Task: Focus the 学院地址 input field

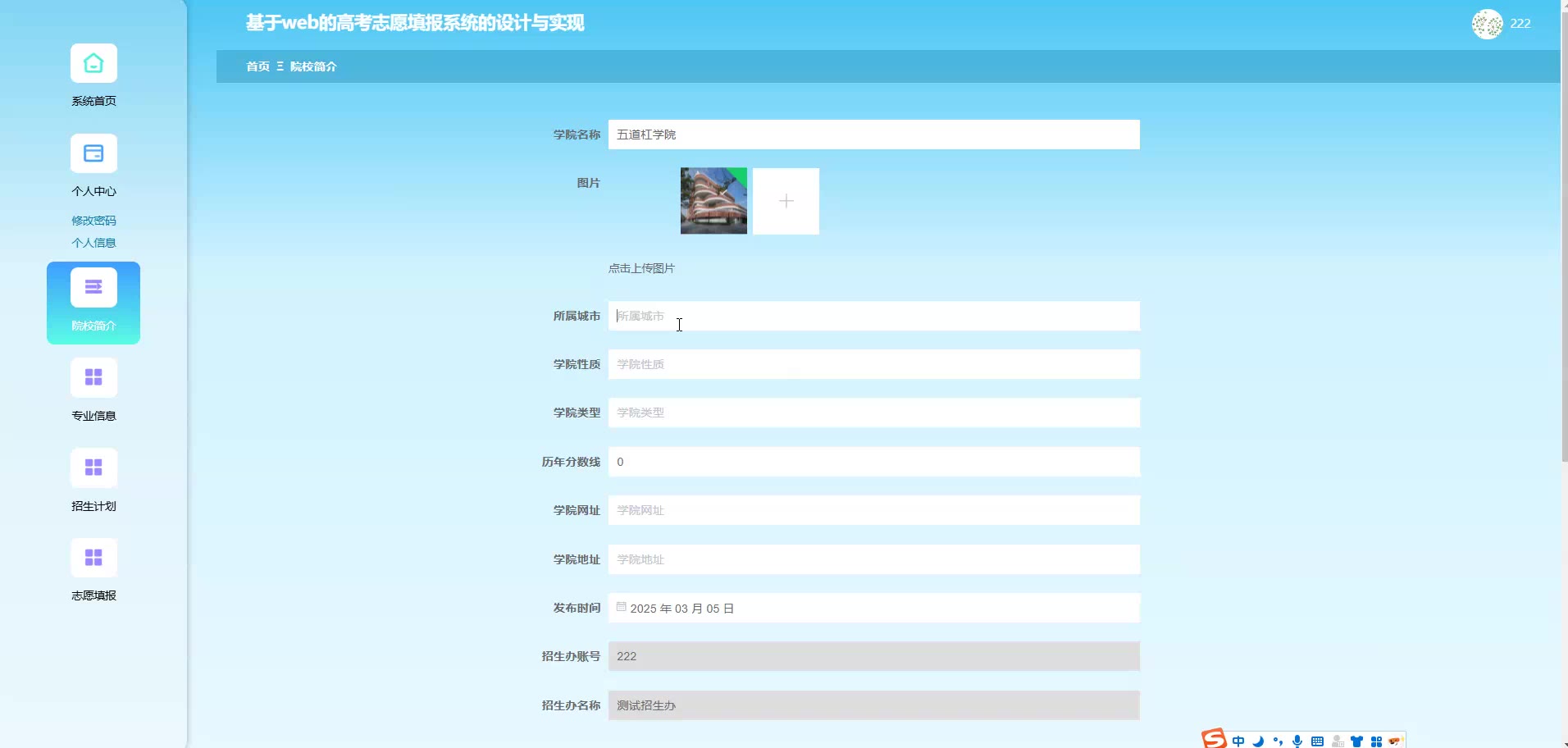Action: click(x=874, y=559)
